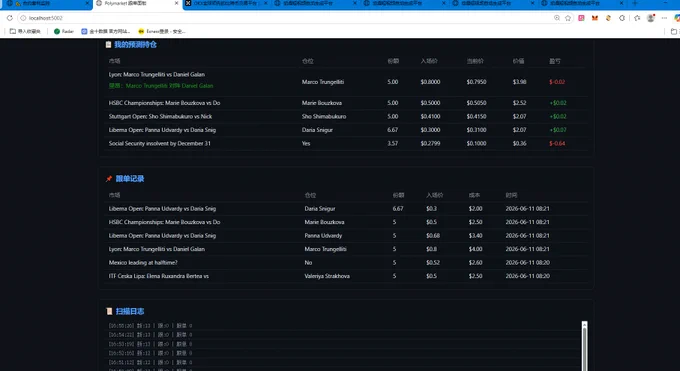
Task: Click the 市场 header of positions table
Action: click(114, 61)
